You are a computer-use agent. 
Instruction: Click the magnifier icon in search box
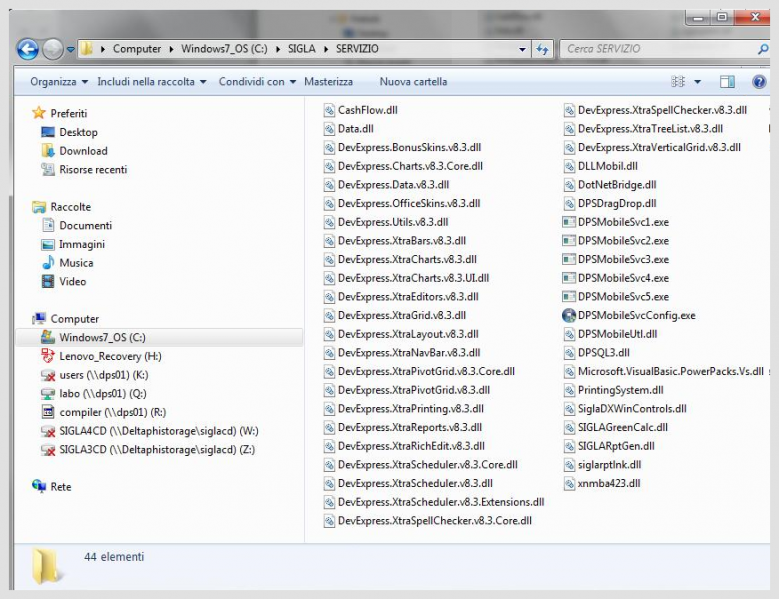(x=763, y=49)
